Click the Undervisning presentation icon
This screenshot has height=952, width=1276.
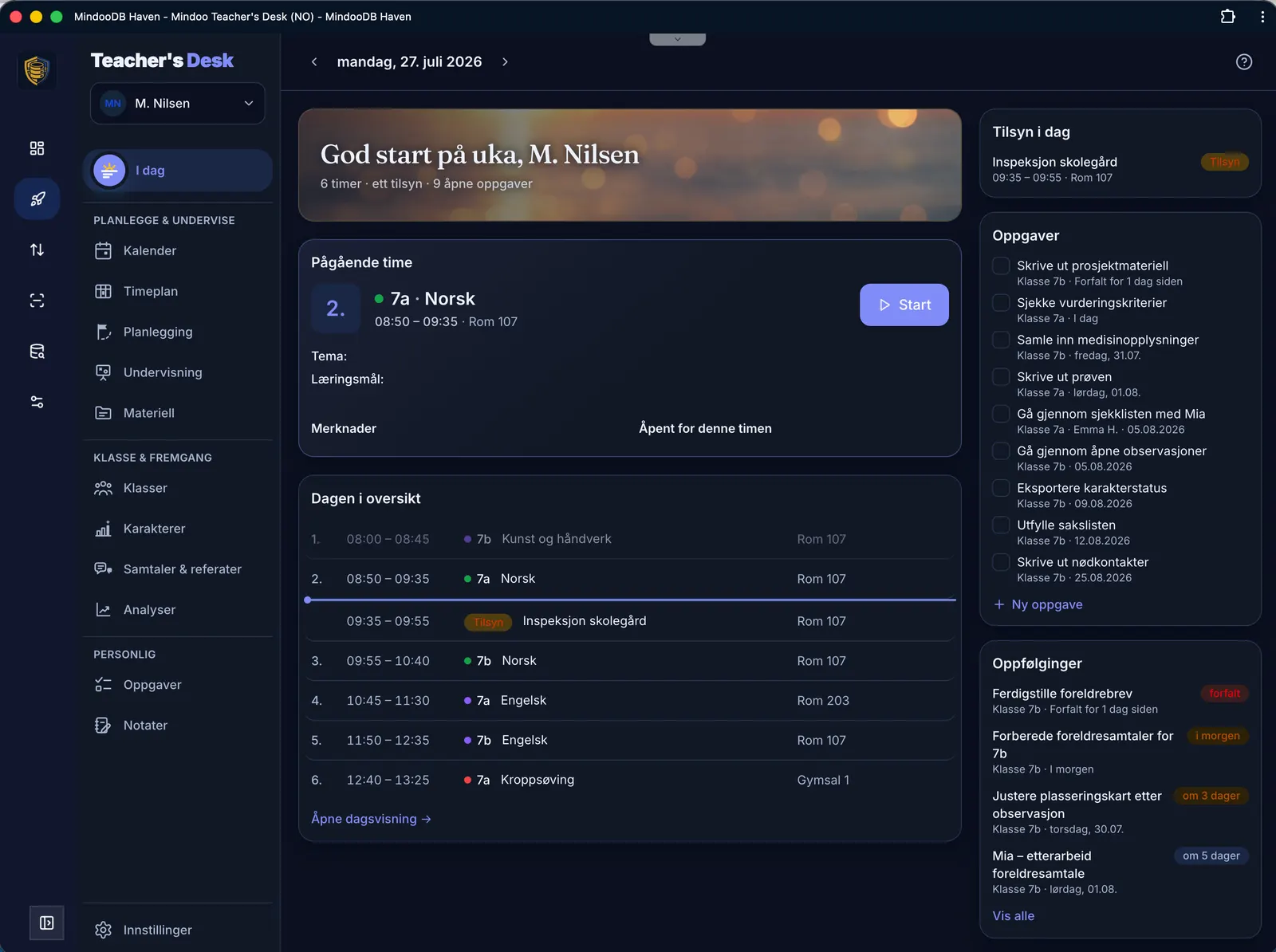tap(103, 373)
